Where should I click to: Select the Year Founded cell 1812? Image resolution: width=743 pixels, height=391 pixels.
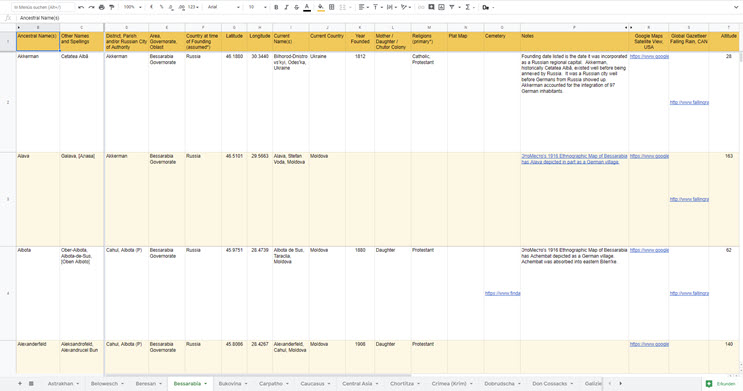[360, 102]
